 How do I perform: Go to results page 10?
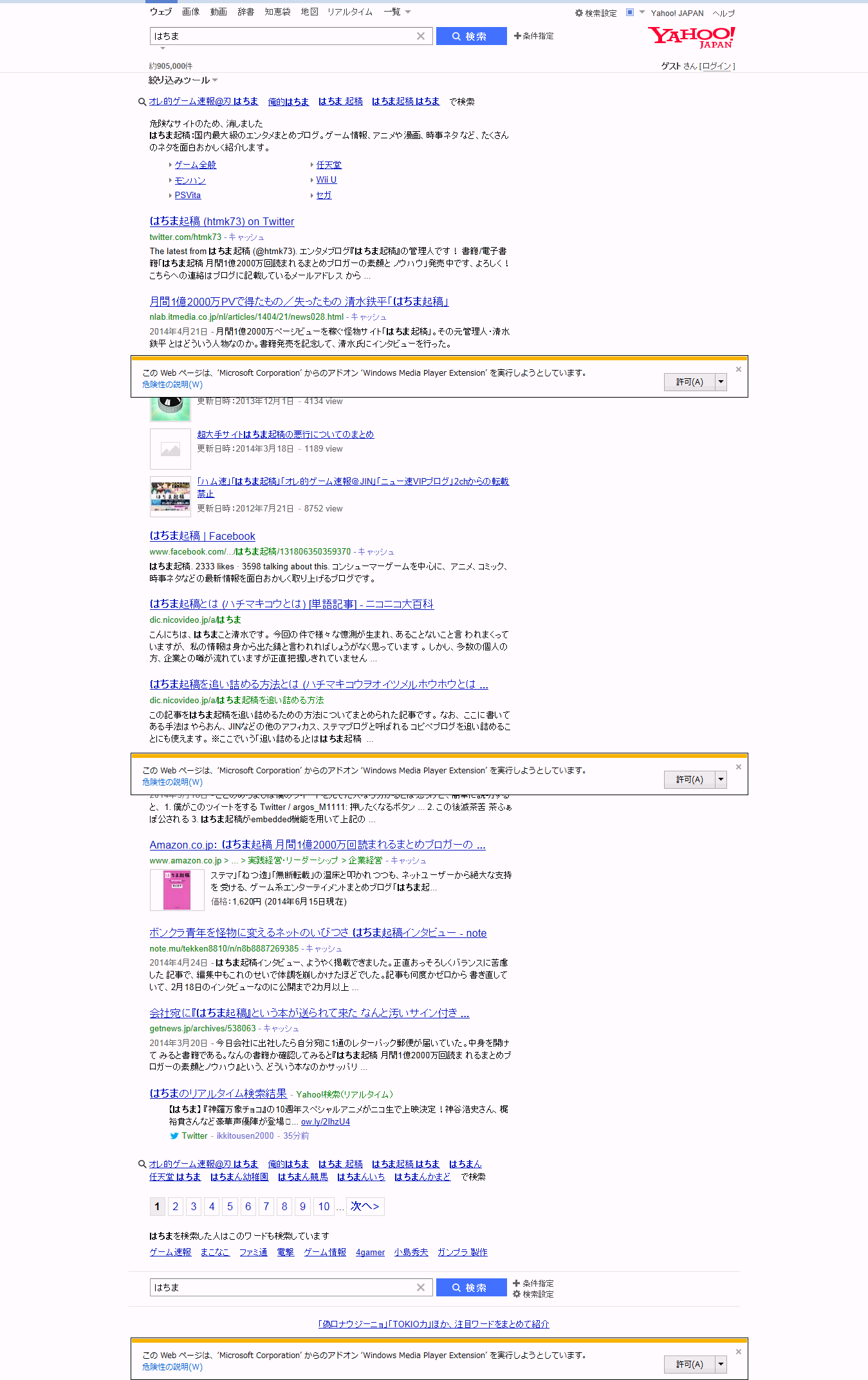[x=324, y=1206]
